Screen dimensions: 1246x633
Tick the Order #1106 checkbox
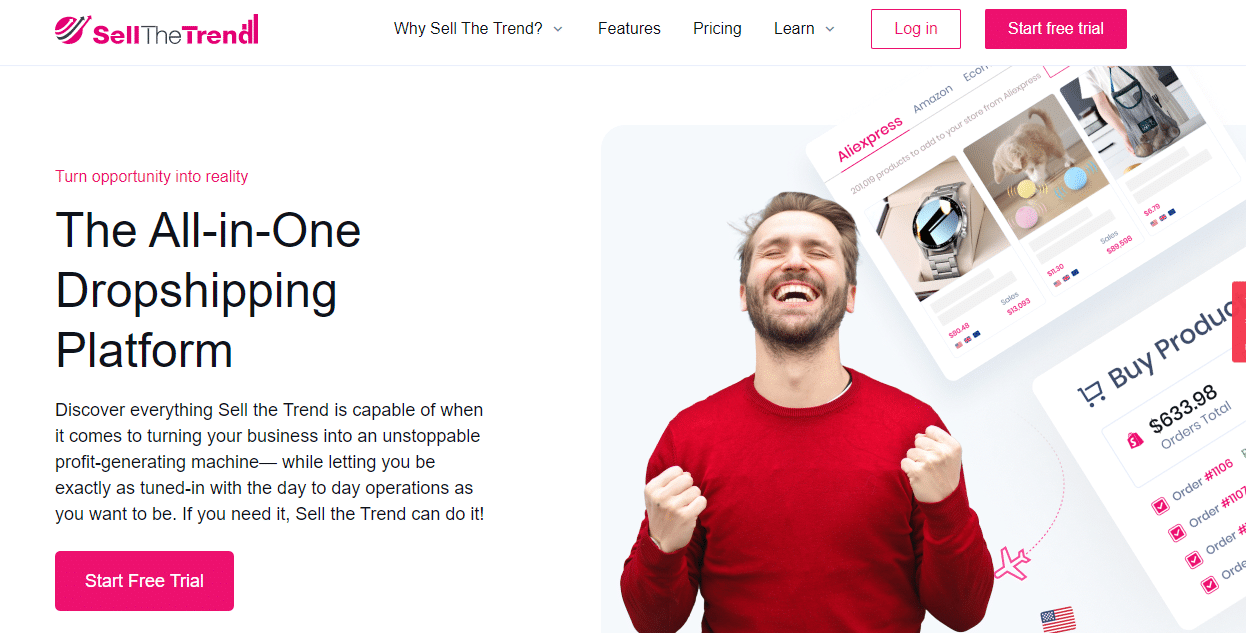(x=1160, y=506)
